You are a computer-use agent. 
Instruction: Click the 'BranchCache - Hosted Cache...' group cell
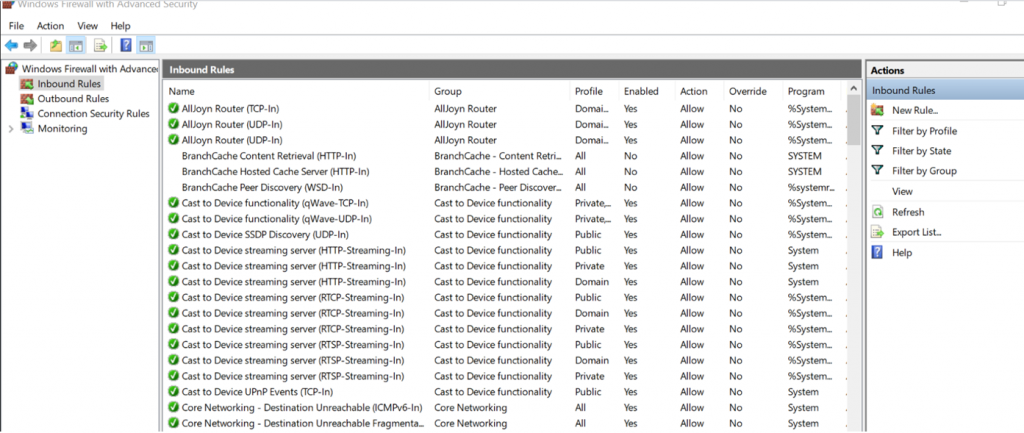point(498,172)
